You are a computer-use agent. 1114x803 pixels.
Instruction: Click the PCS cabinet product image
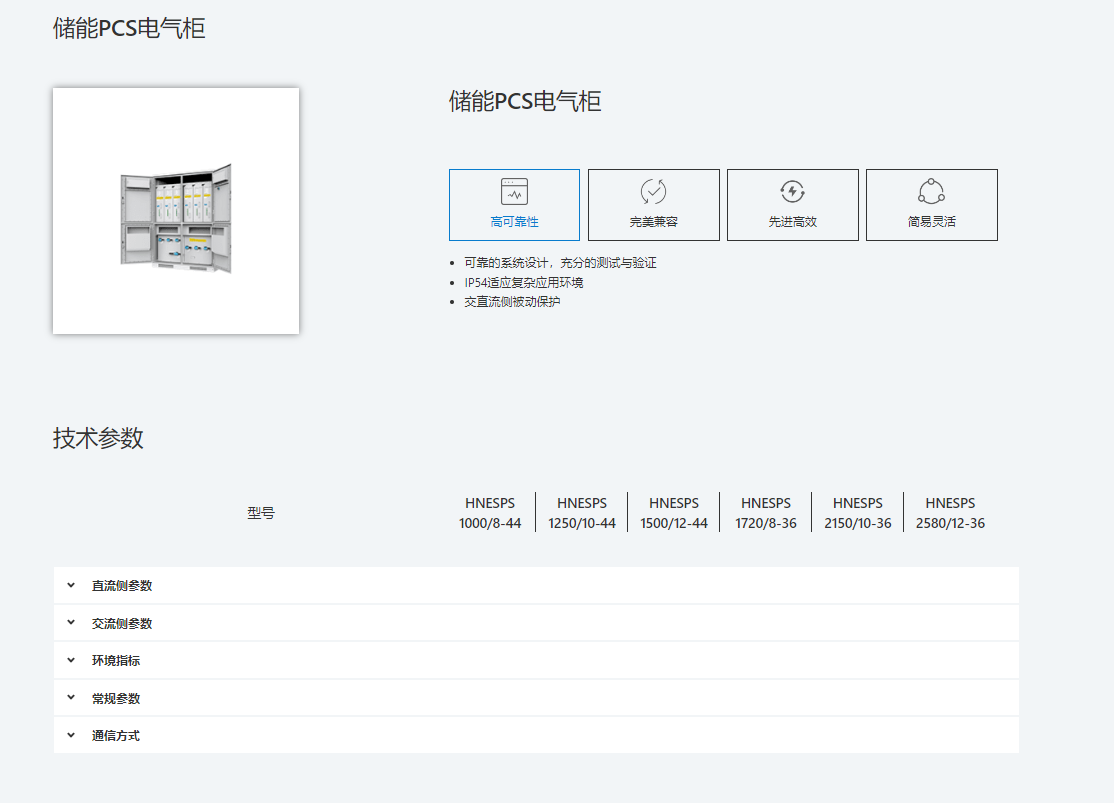click(x=176, y=211)
